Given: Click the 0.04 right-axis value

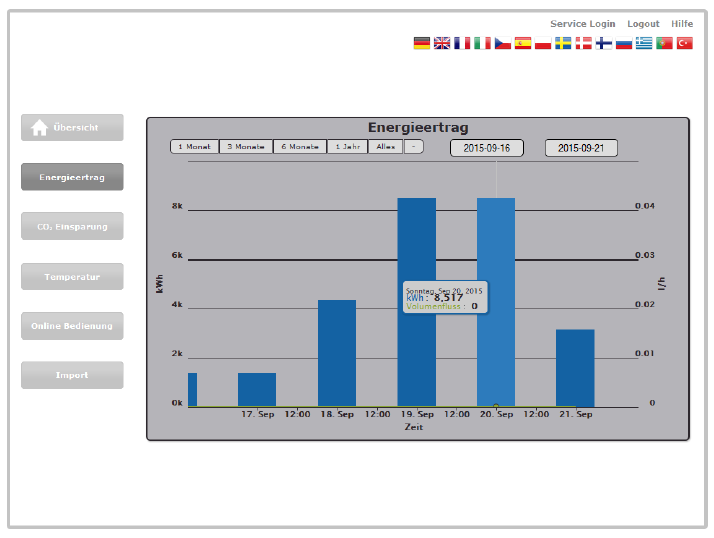Looking at the screenshot, I should [645, 206].
